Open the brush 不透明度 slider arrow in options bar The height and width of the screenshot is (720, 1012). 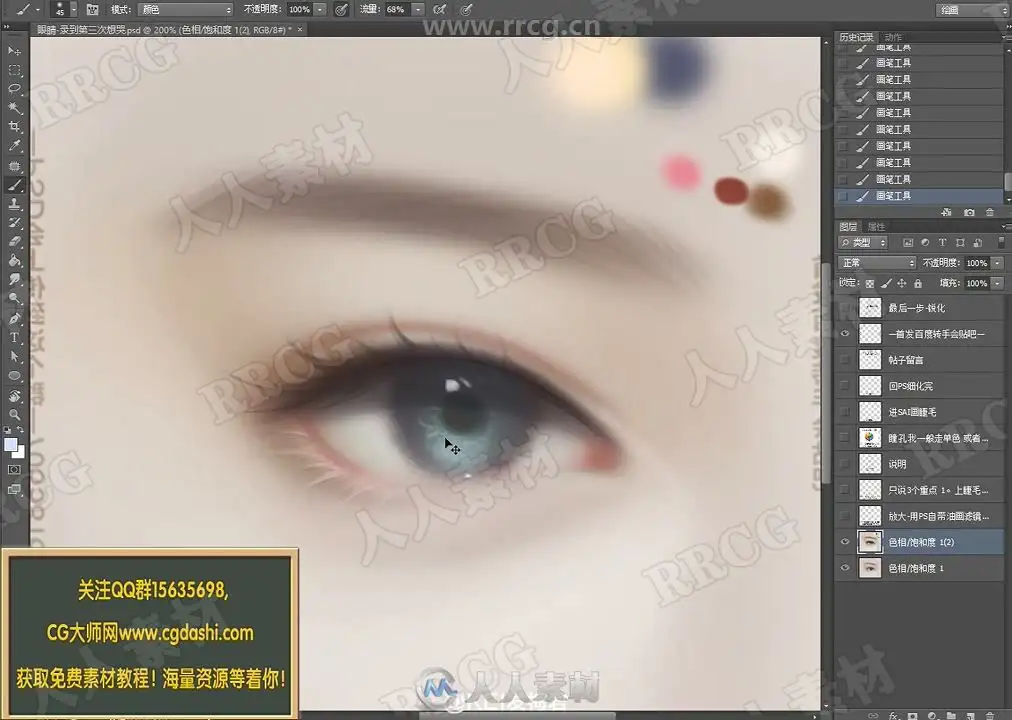click(320, 10)
